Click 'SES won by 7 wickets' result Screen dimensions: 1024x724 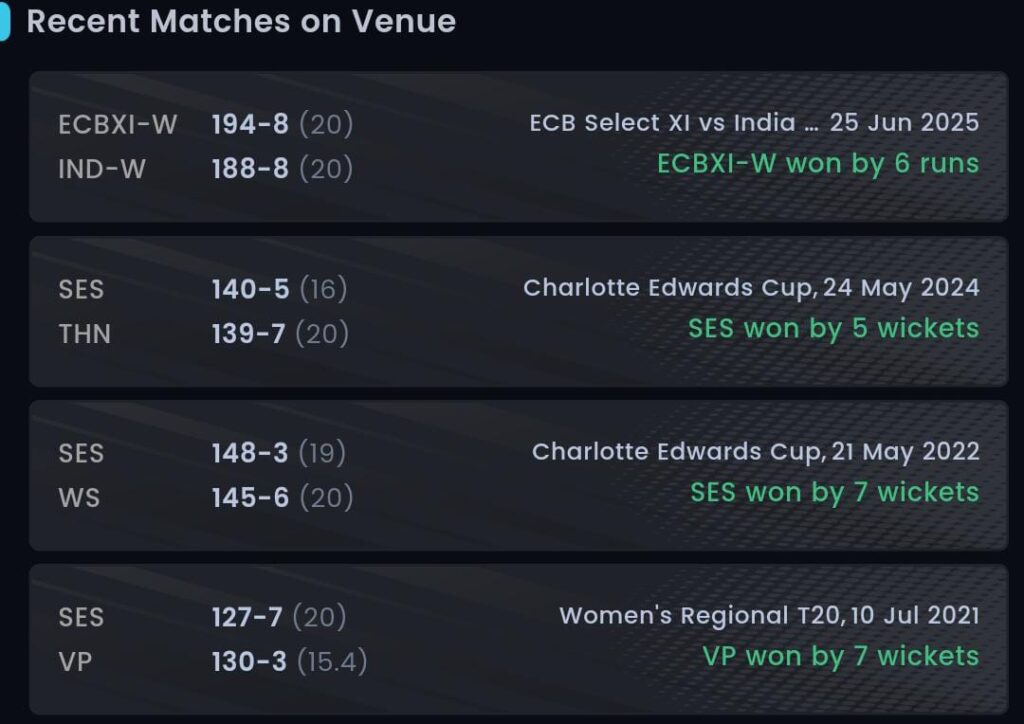834,493
